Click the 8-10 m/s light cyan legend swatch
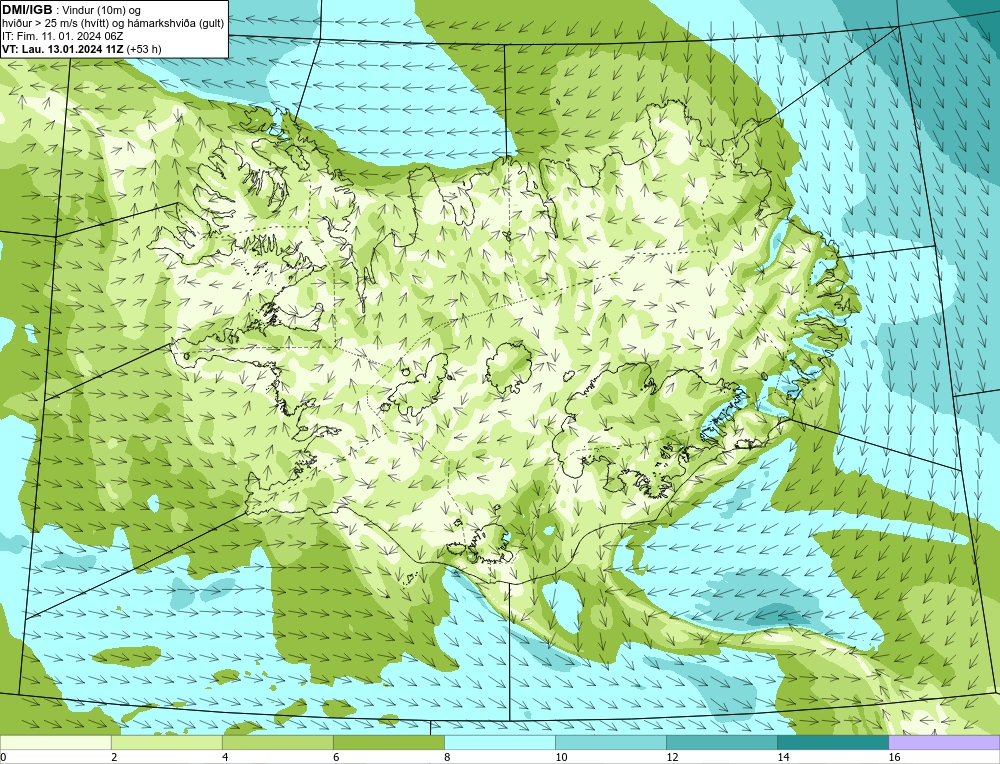The image size is (1000, 764). coord(499,742)
